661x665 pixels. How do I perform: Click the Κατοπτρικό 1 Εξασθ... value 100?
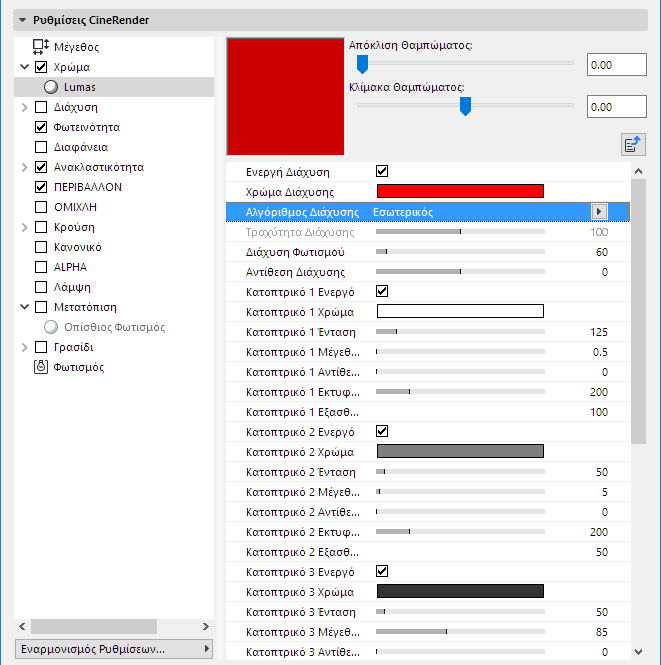599,412
